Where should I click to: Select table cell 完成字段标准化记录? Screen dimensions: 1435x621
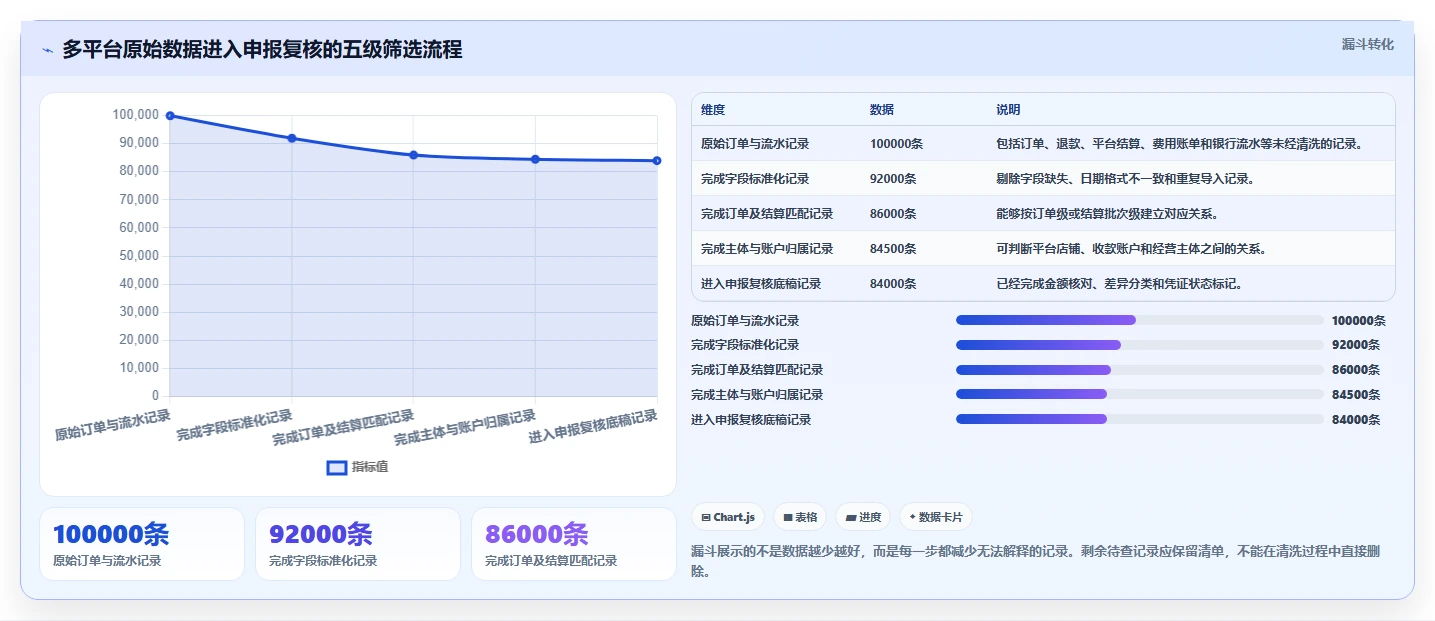click(755, 179)
